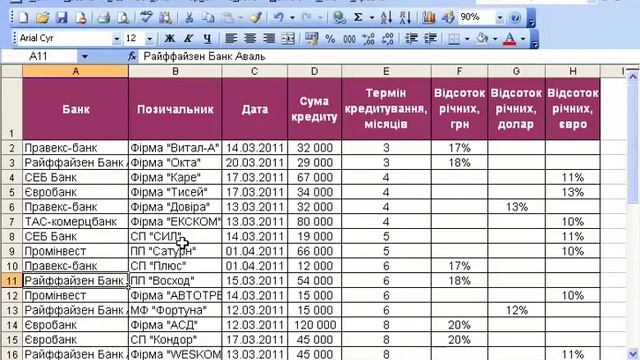
Task: Sort data descending
Action: point(405,18)
